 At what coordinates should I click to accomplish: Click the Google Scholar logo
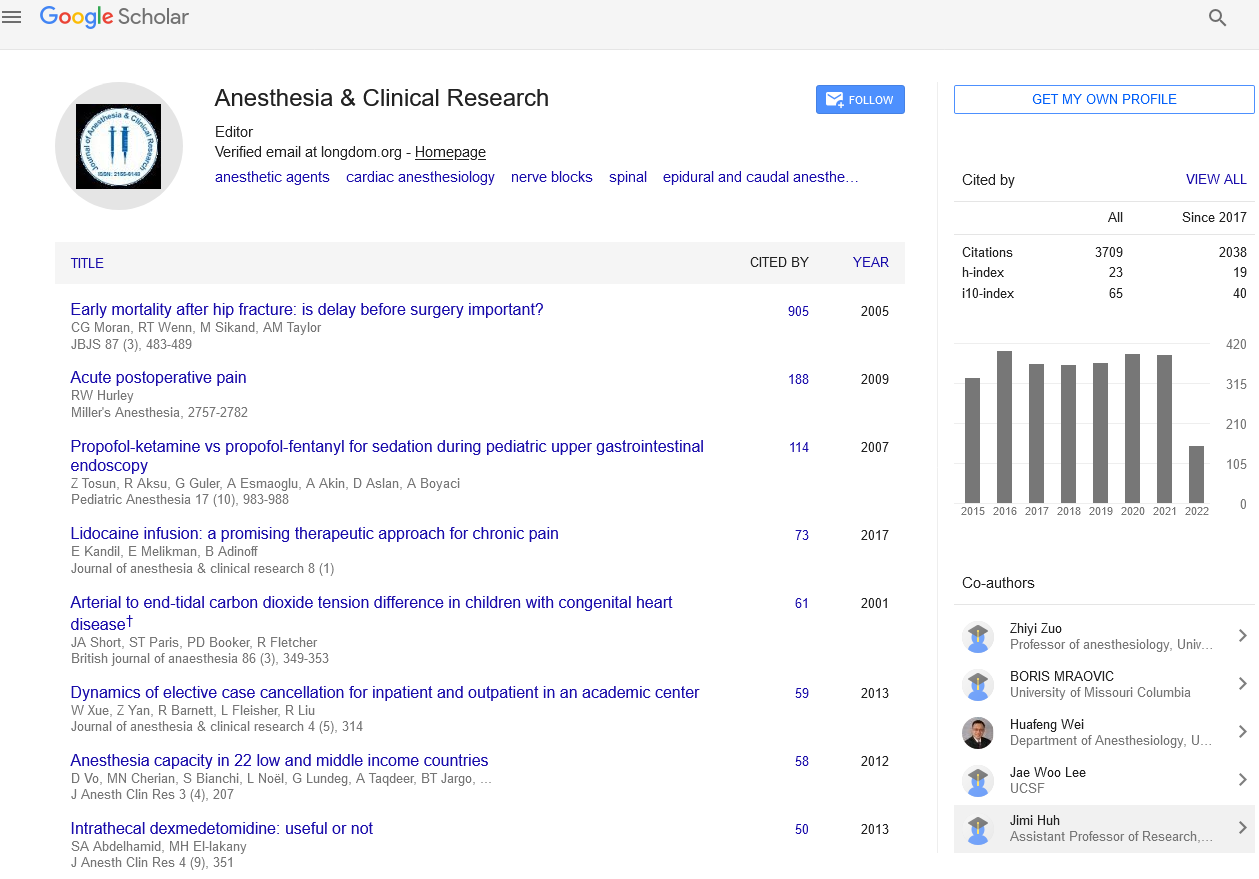(114, 17)
